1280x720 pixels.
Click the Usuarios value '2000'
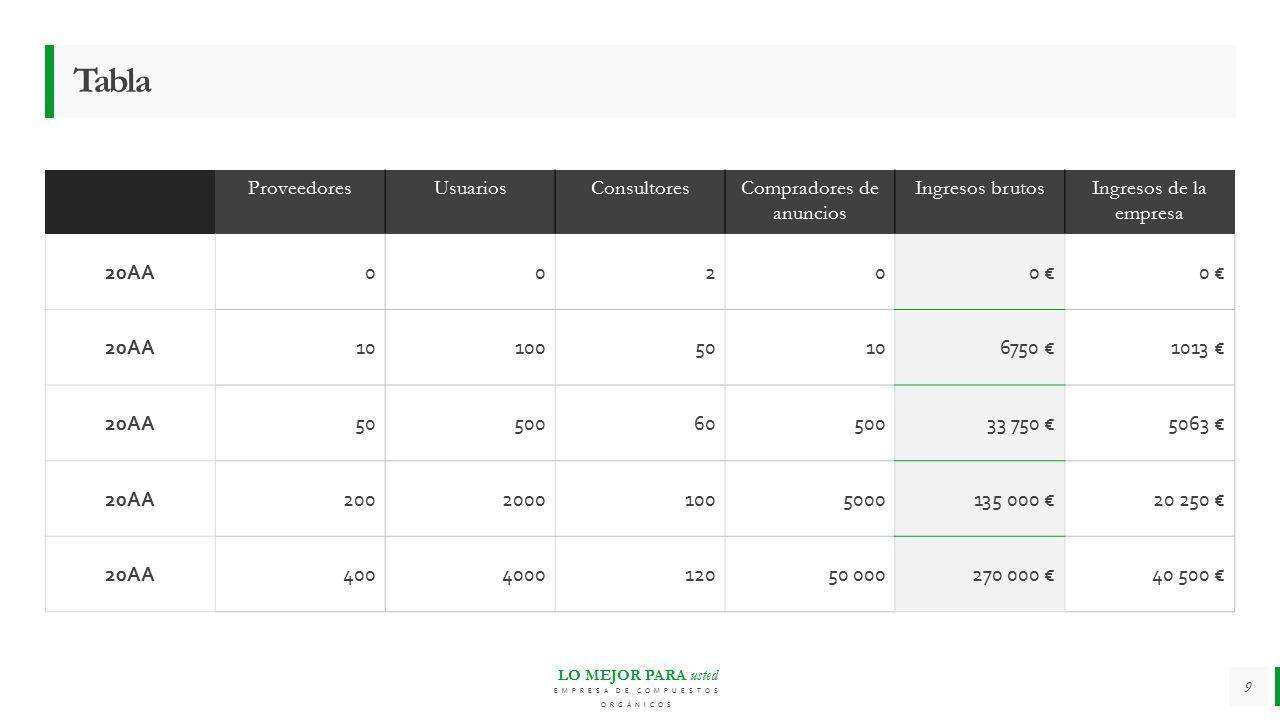(x=470, y=498)
